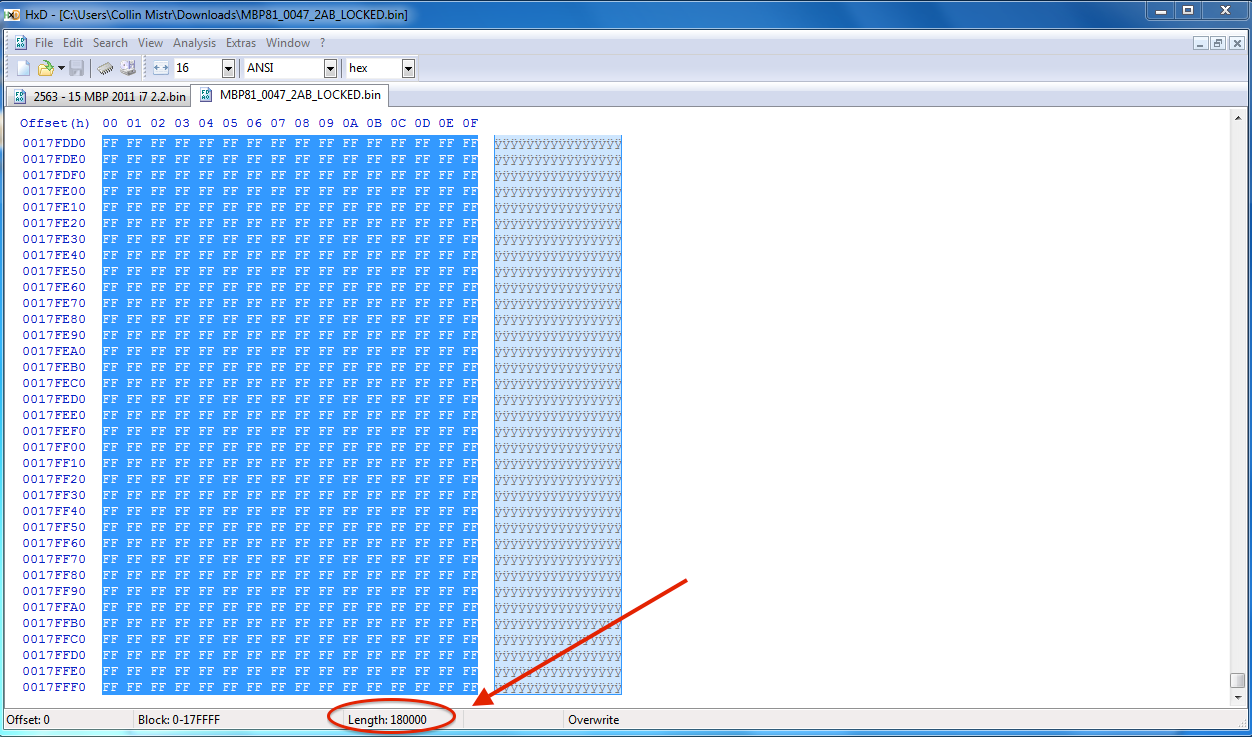Open the Extras menu
The height and width of the screenshot is (737, 1252).
[x=241, y=43]
